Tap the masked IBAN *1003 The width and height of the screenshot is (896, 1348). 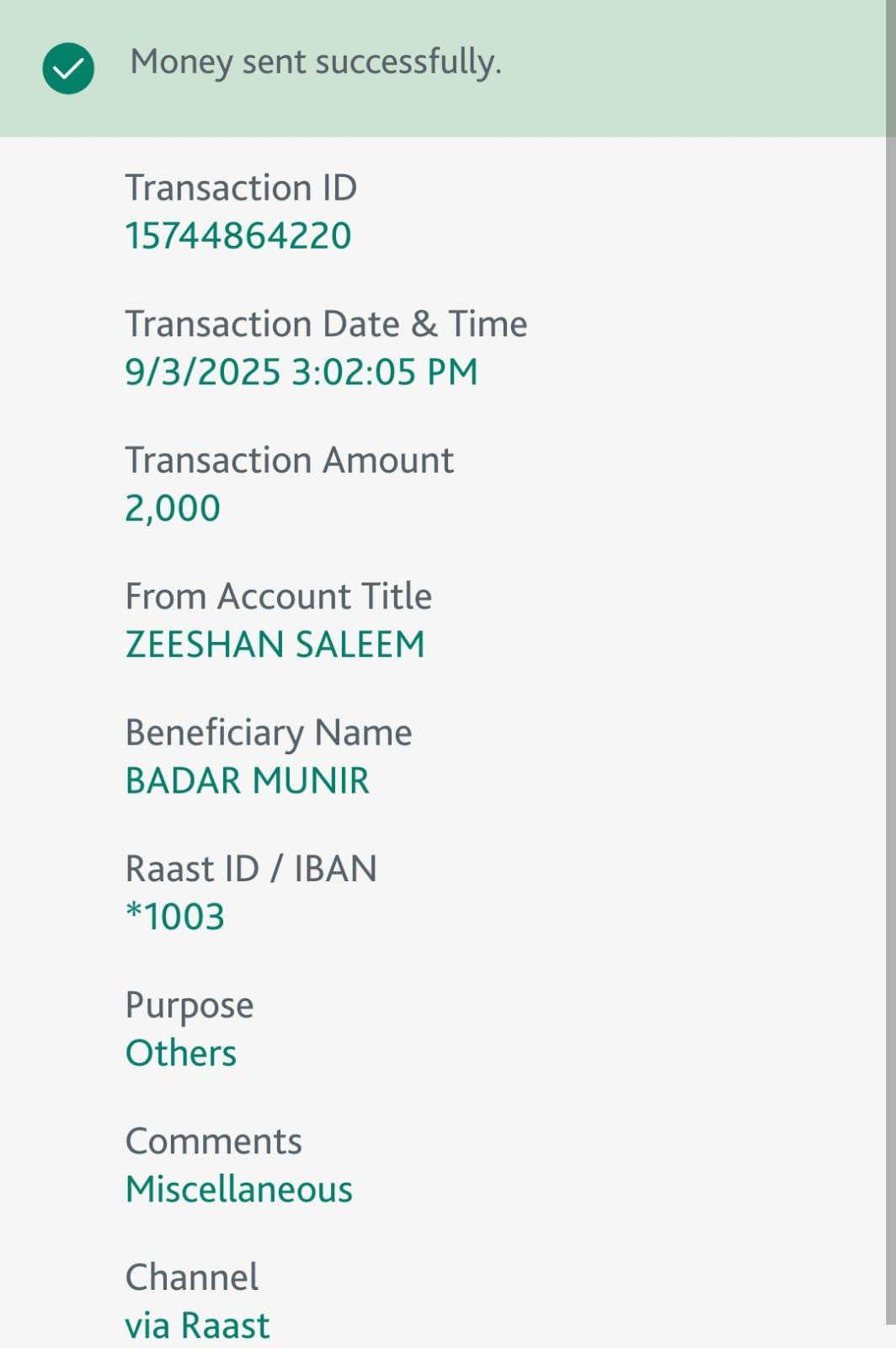175,917
